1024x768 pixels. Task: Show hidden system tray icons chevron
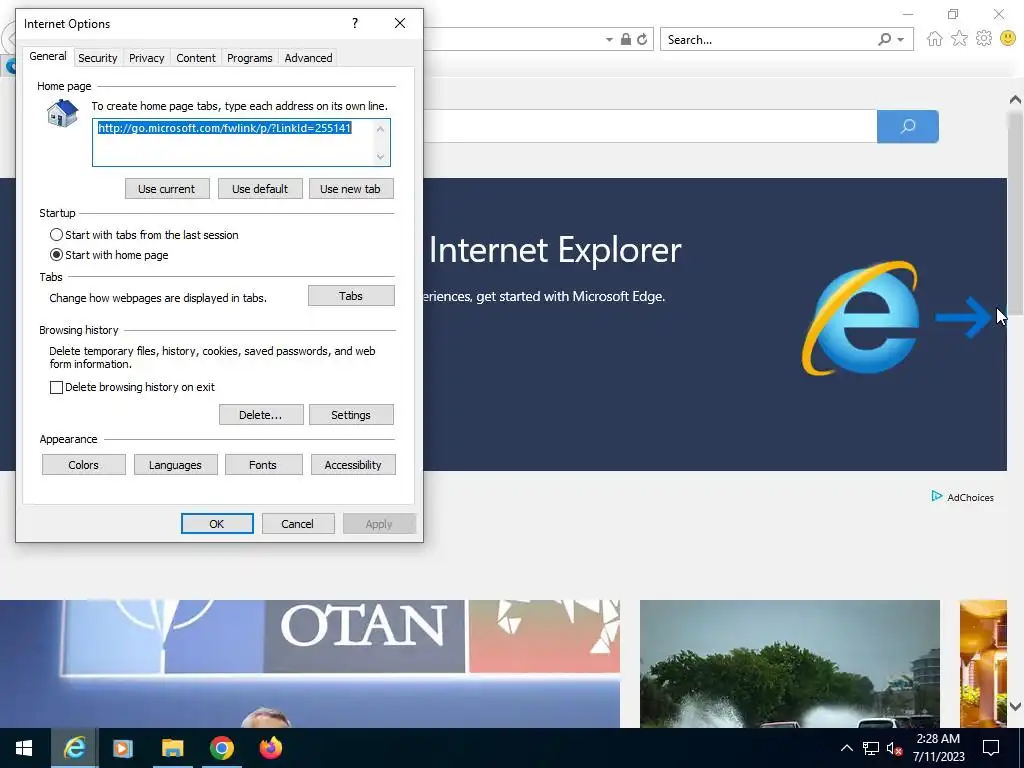pos(846,748)
